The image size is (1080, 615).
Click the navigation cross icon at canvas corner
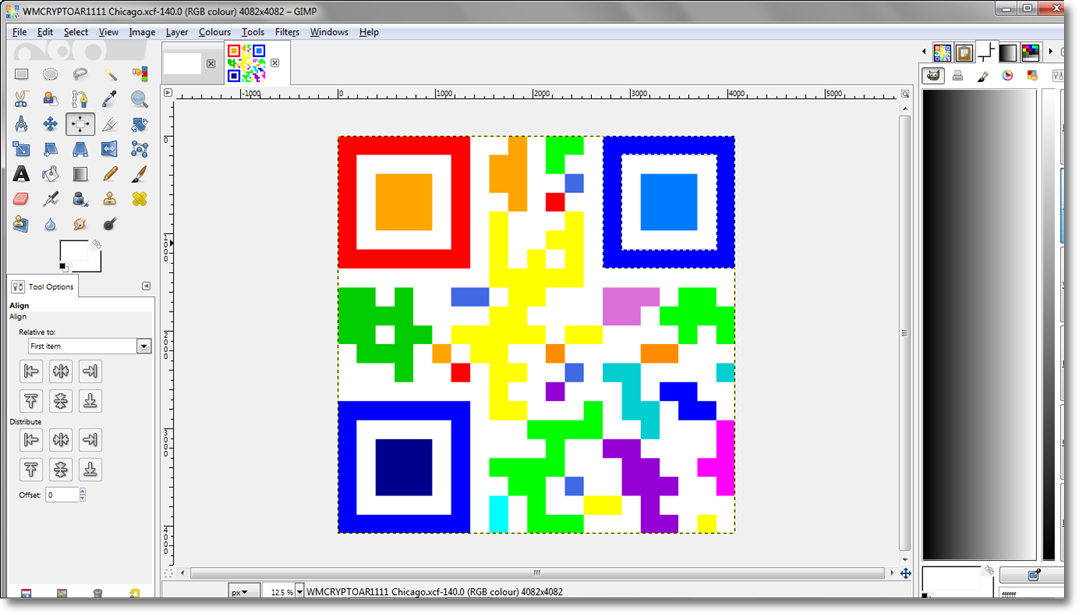pos(905,573)
